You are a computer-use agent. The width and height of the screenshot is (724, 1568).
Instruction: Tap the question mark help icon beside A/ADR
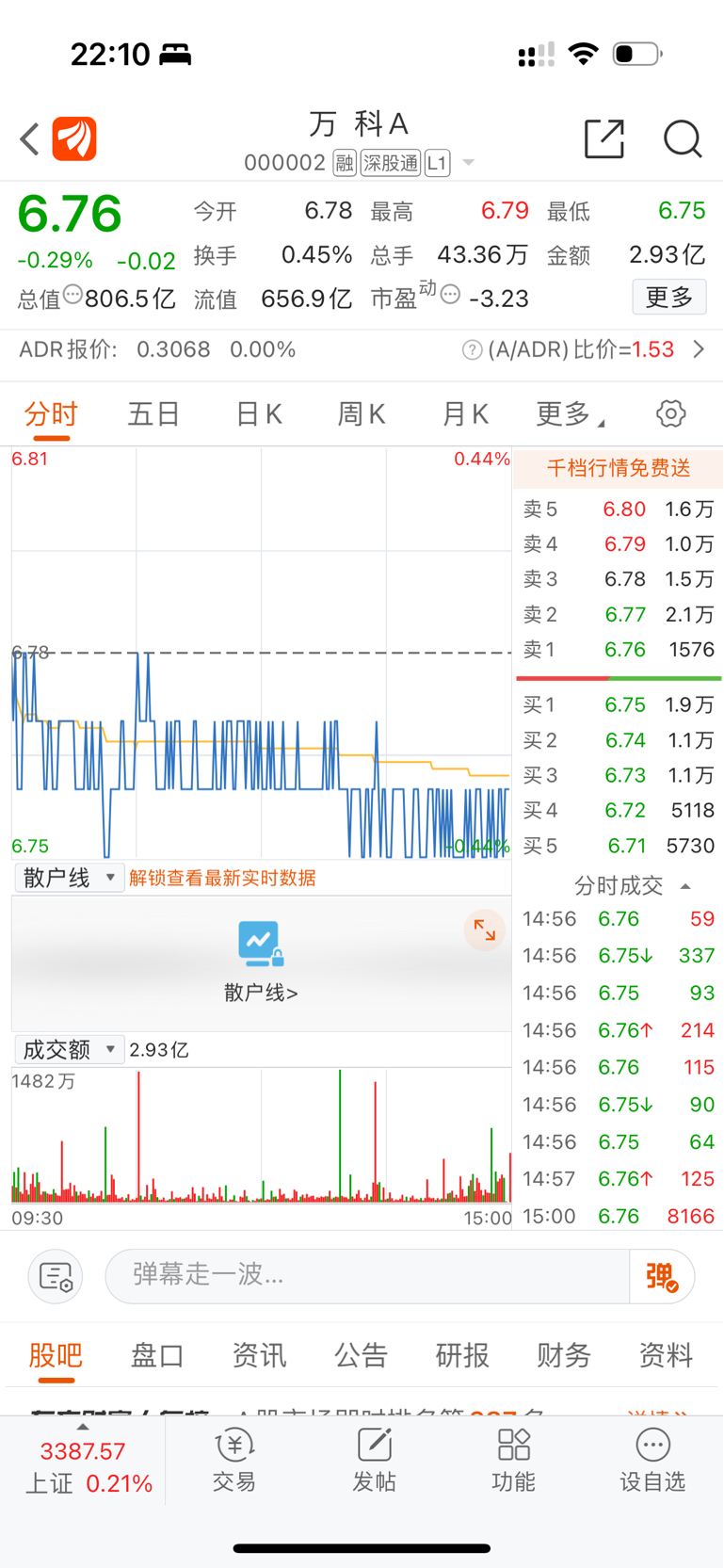473,350
